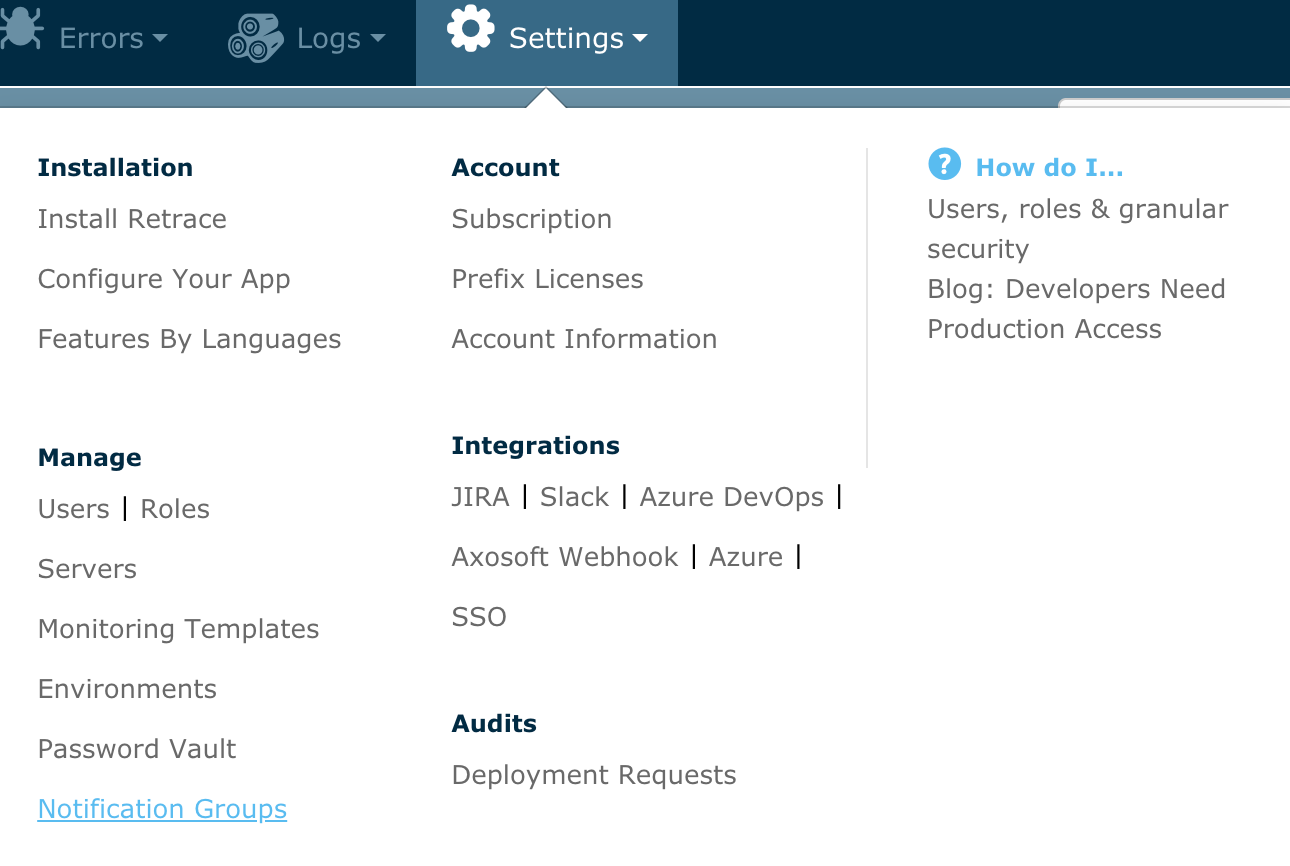Open Environments settings
Viewport: 1290px width, 866px height.
click(x=127, y=689)
